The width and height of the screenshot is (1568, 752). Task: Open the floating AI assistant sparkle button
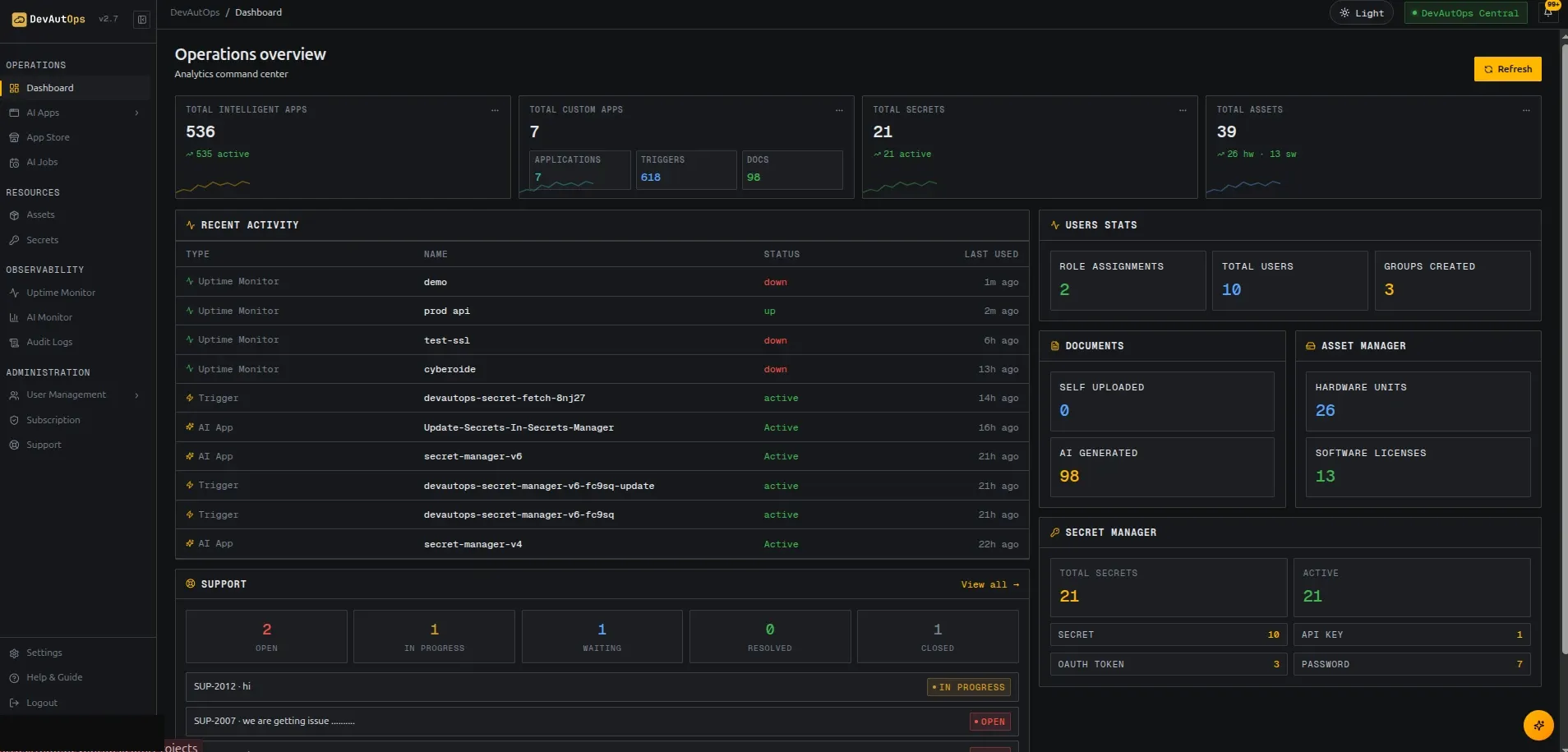tap(1538, 725)
